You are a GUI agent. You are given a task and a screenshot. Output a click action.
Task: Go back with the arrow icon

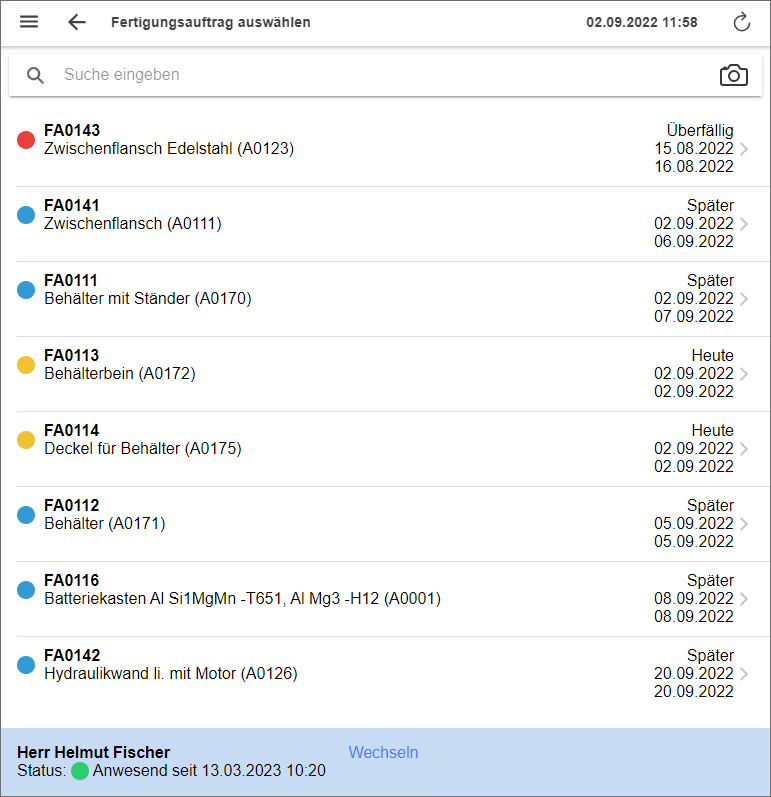77,22
